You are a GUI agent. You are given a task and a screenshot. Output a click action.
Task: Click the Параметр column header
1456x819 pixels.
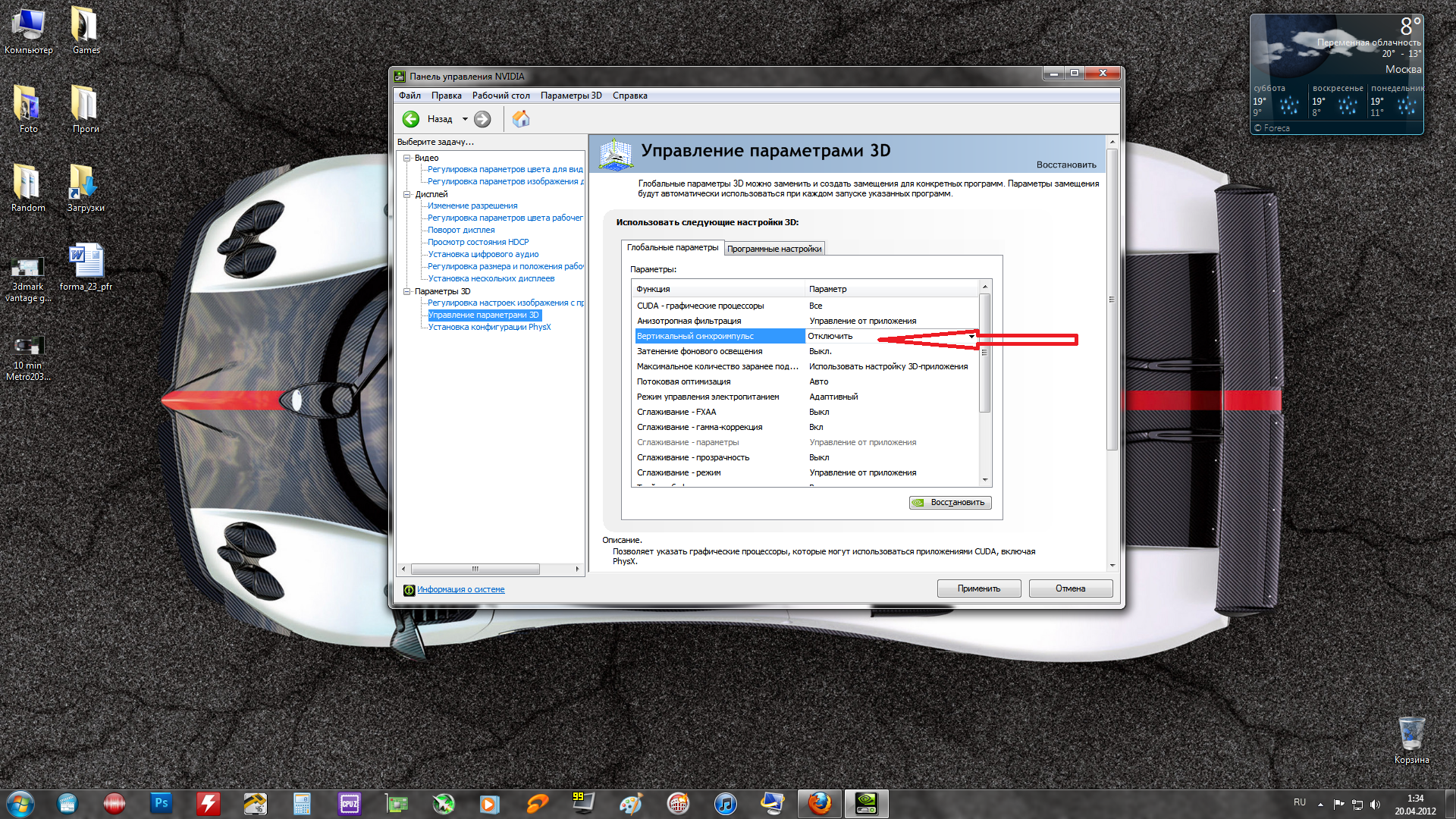coord(892,289)
